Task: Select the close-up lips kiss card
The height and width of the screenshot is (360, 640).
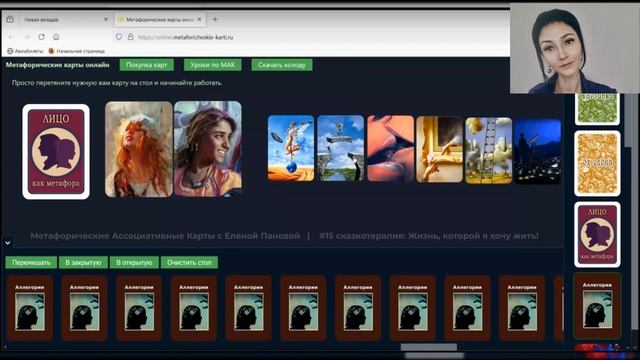Action: (x=390, y=149)
